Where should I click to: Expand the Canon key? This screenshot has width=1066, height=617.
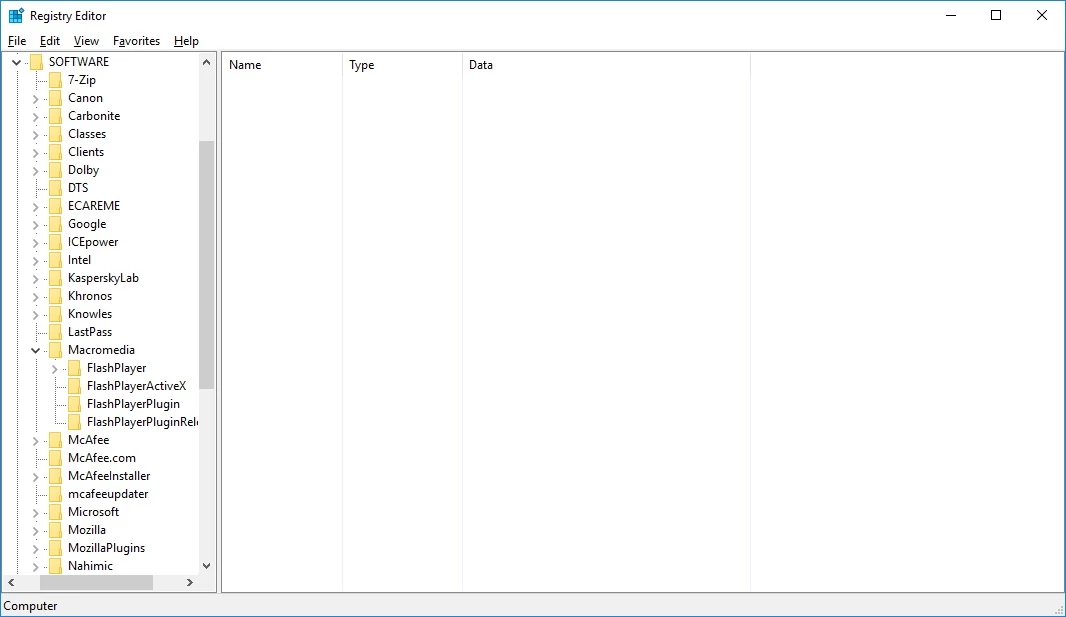tap(35, 99)
